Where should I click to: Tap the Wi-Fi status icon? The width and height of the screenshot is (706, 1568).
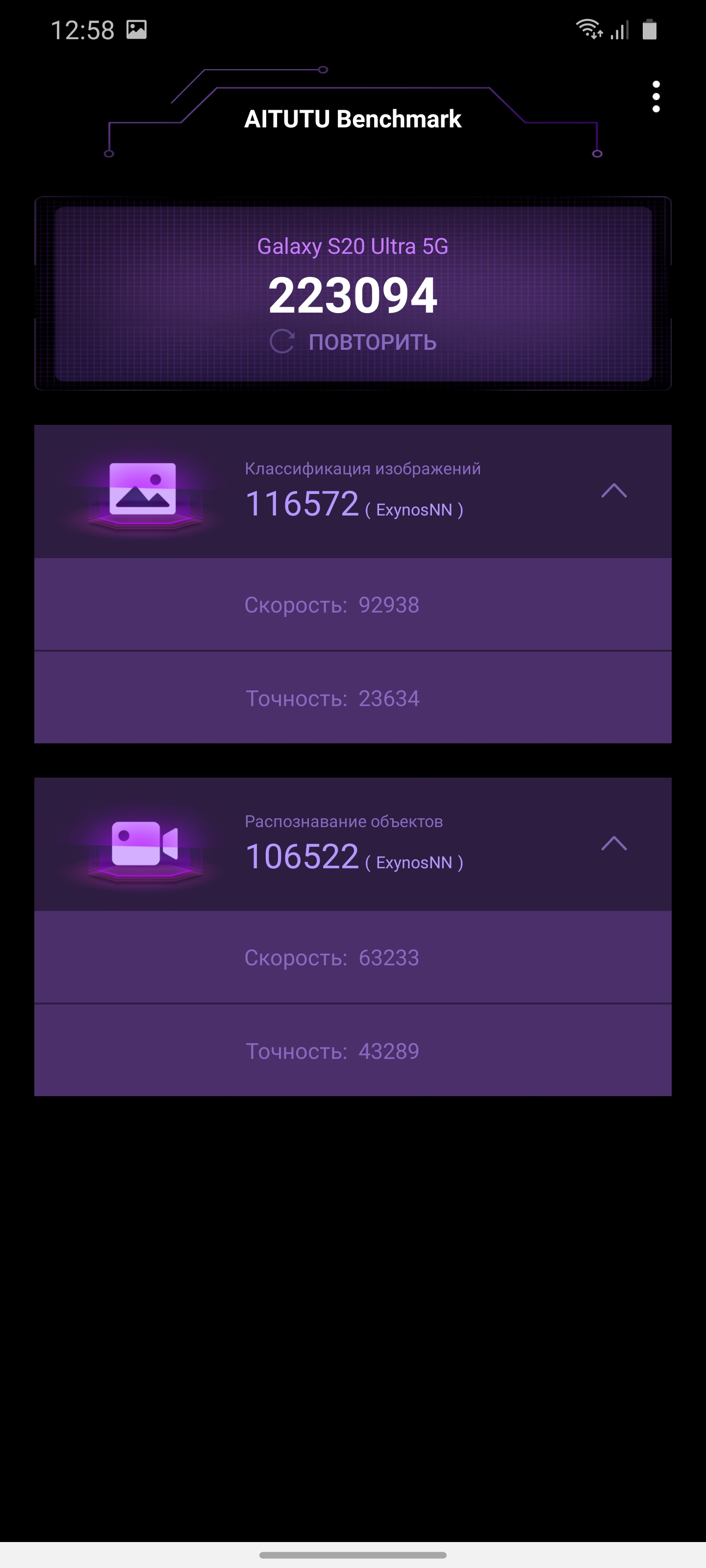[589, 29]
